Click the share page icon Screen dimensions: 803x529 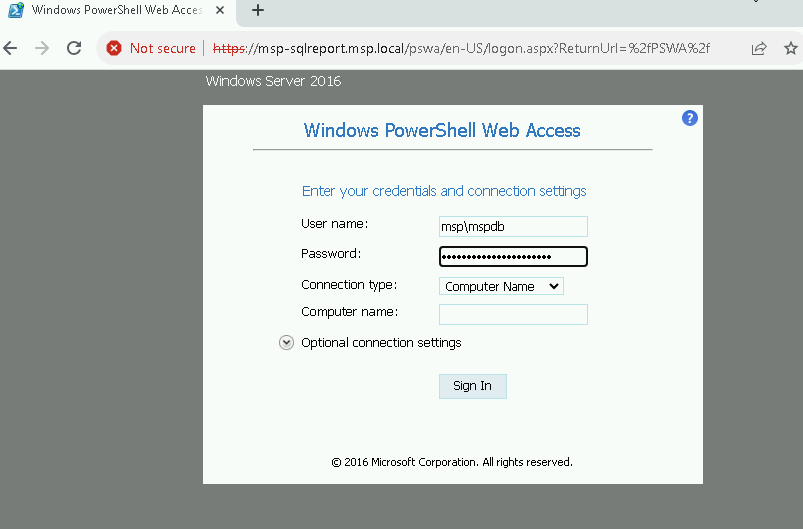pos(758,48)
